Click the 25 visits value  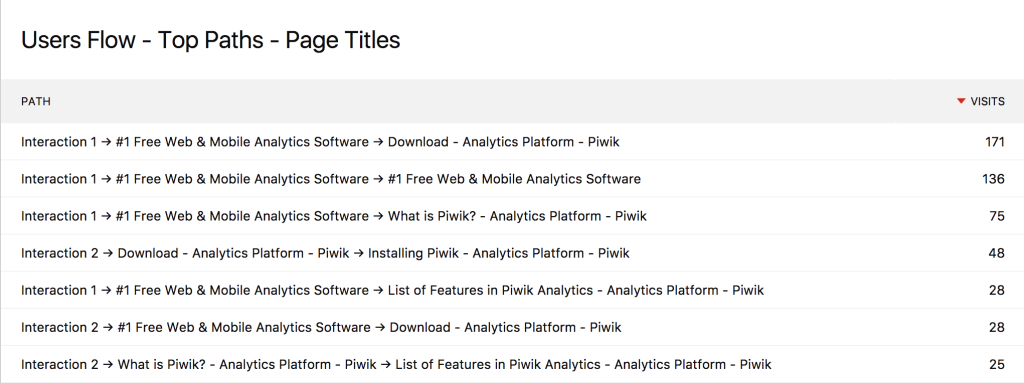(997, 364)
